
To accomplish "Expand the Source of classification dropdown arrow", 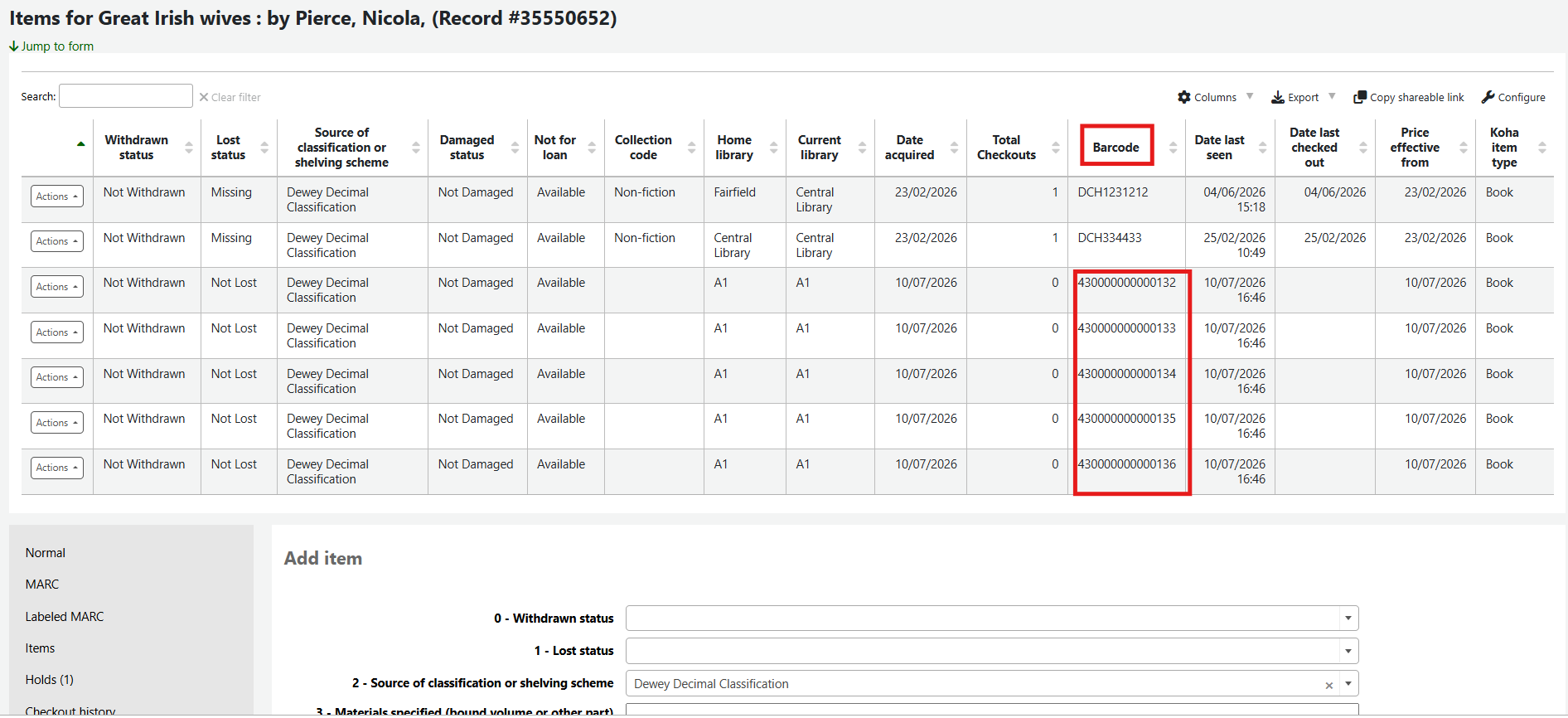I will (x=1348, y=684).
